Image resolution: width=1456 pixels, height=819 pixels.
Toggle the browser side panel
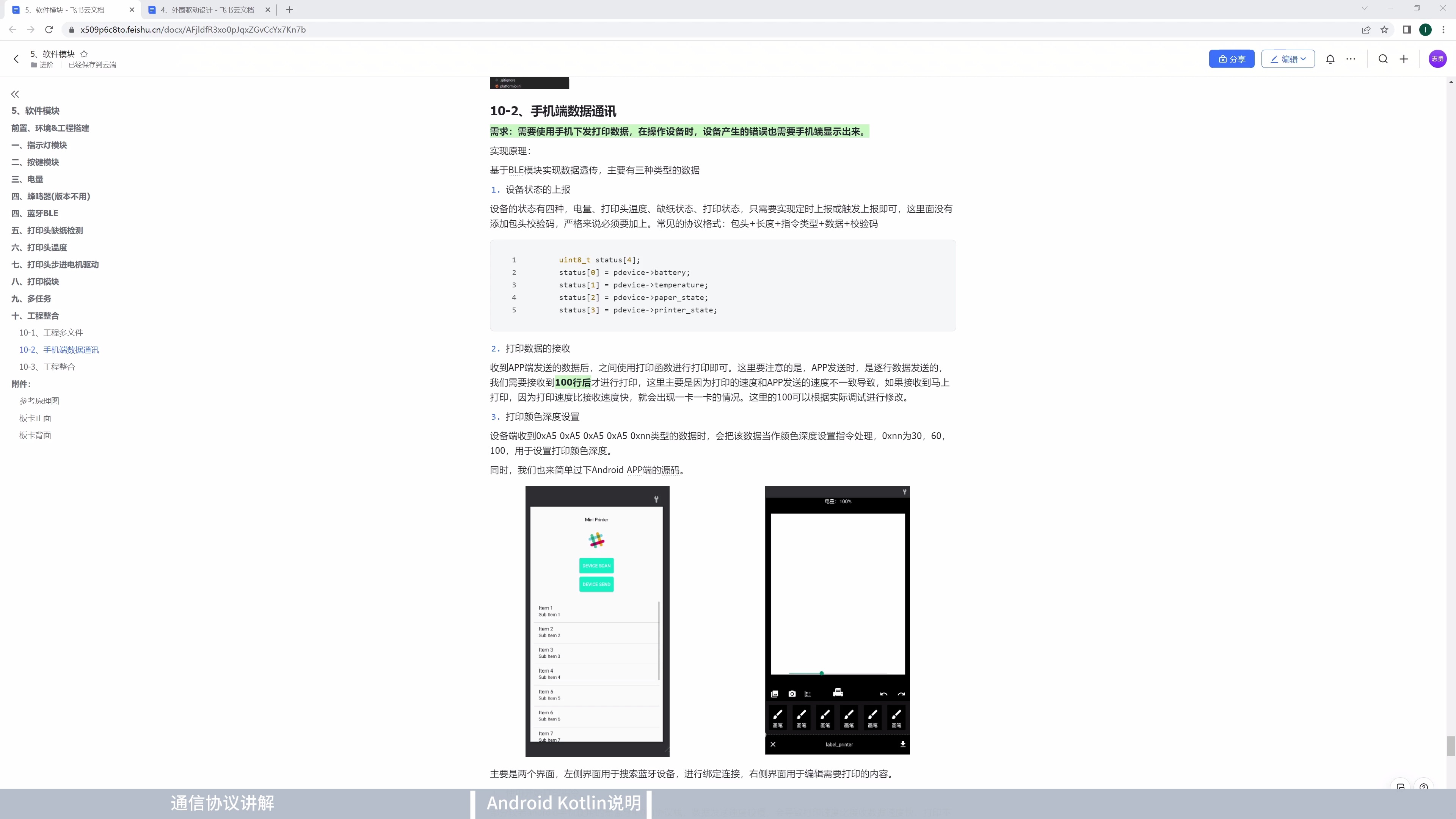click(1407, 30)
